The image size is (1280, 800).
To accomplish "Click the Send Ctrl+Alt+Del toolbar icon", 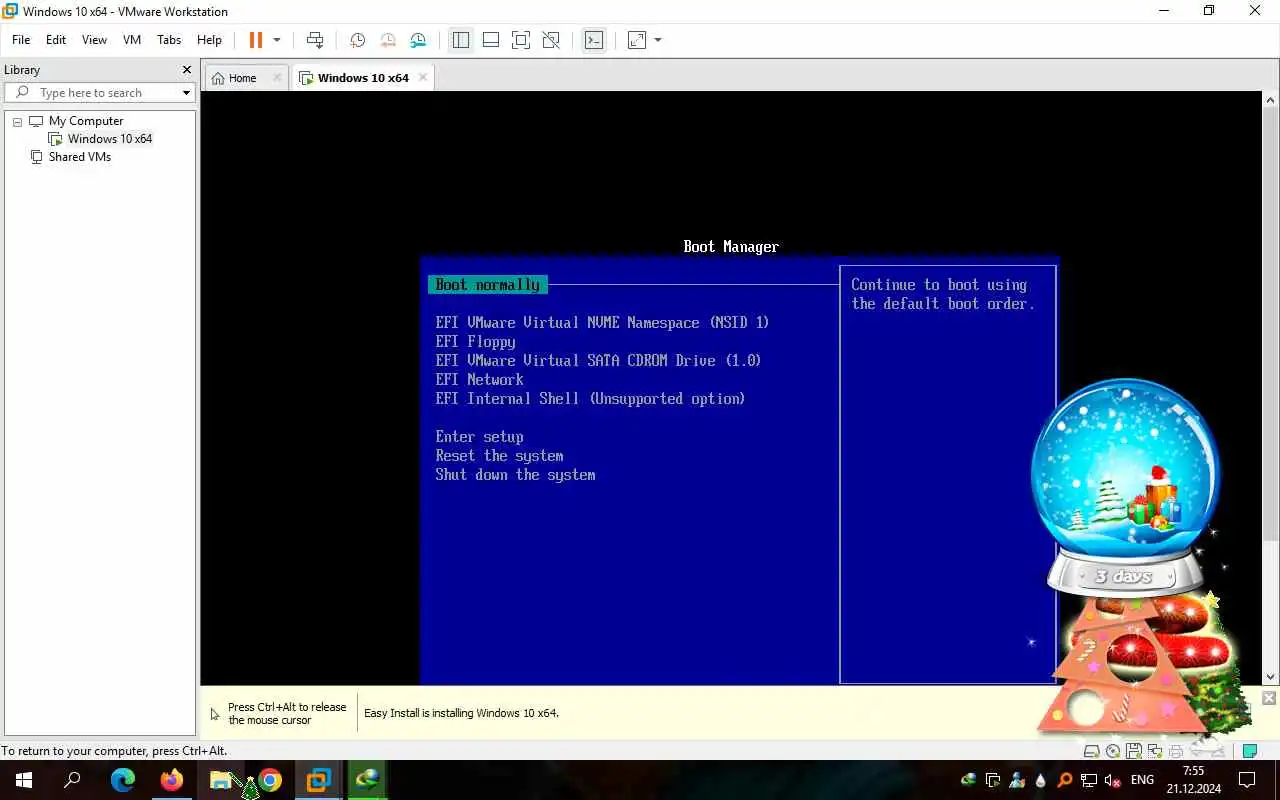I will (315, 40).
